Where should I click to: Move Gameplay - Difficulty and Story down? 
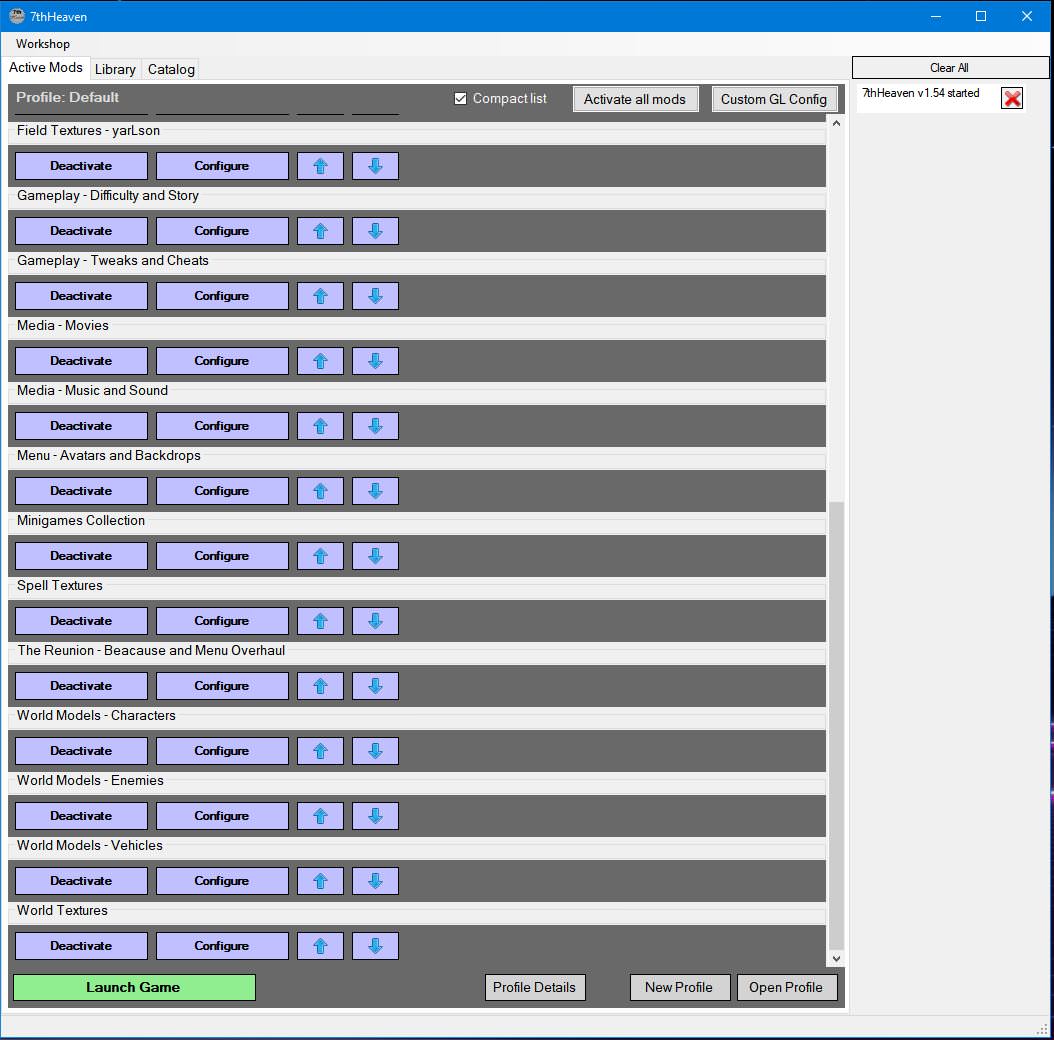[x=375, y=231]
